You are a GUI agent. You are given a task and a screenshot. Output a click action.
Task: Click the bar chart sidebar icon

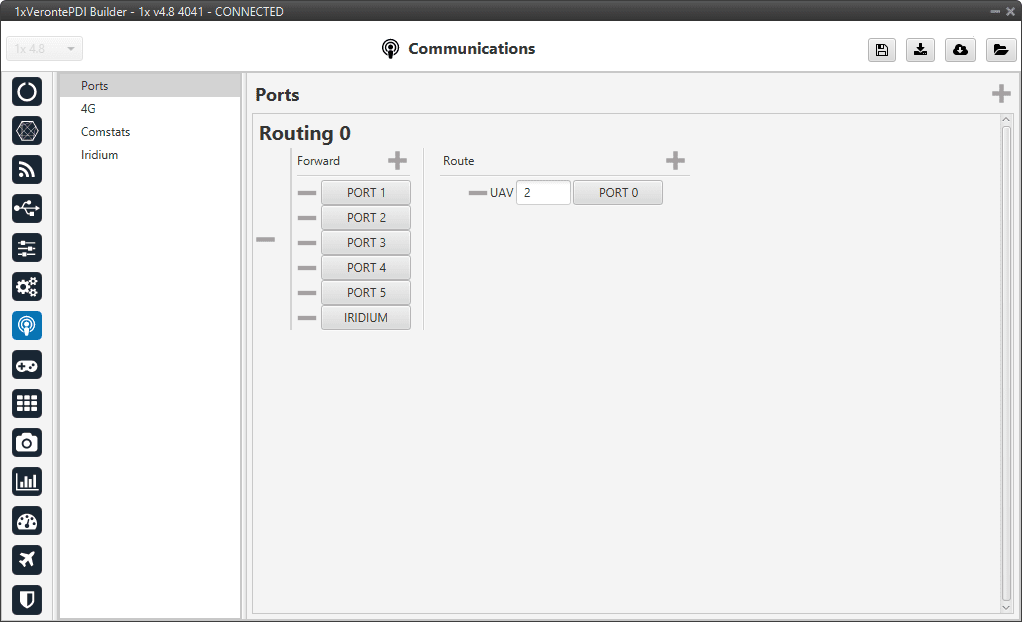(x=27, y=482)
